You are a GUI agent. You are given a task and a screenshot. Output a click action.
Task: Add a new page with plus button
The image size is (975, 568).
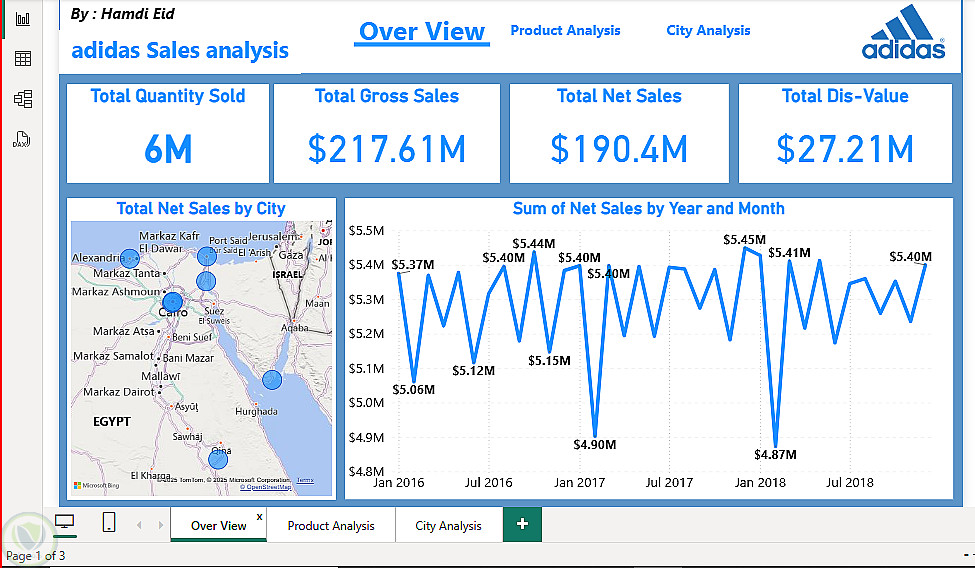click(x=522, y=524)
